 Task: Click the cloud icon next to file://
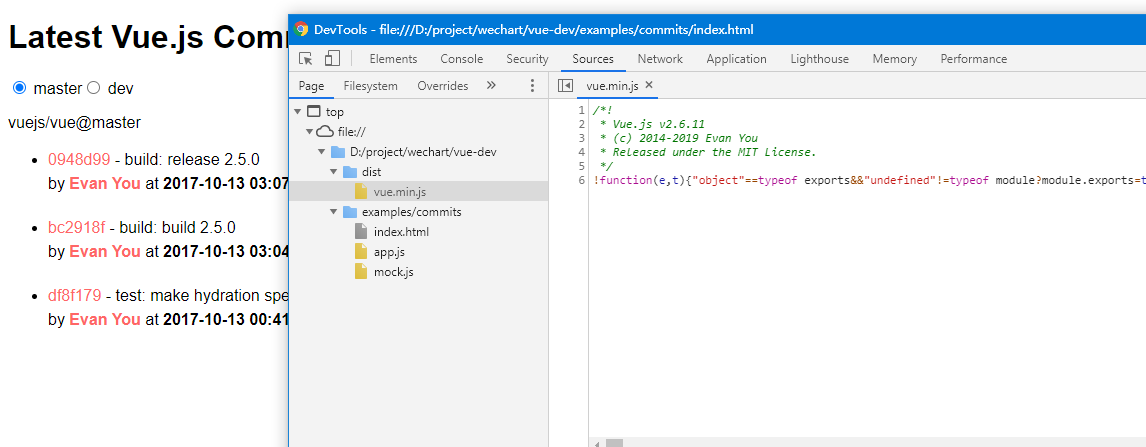[326, 131]
